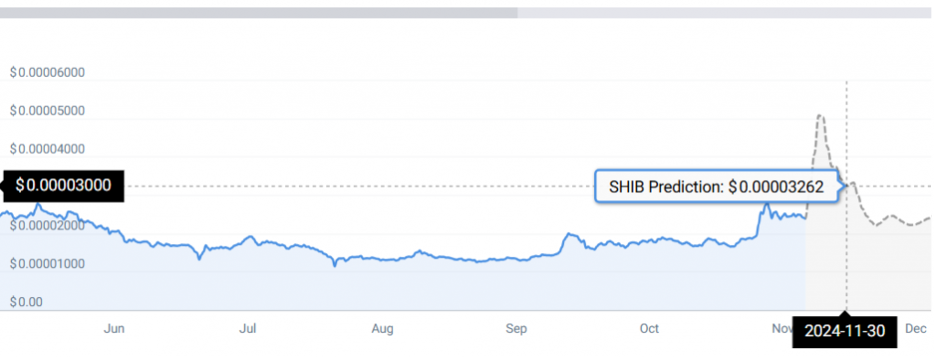
Task: Click the $0.00 baseline label
Action: (26, 302)
